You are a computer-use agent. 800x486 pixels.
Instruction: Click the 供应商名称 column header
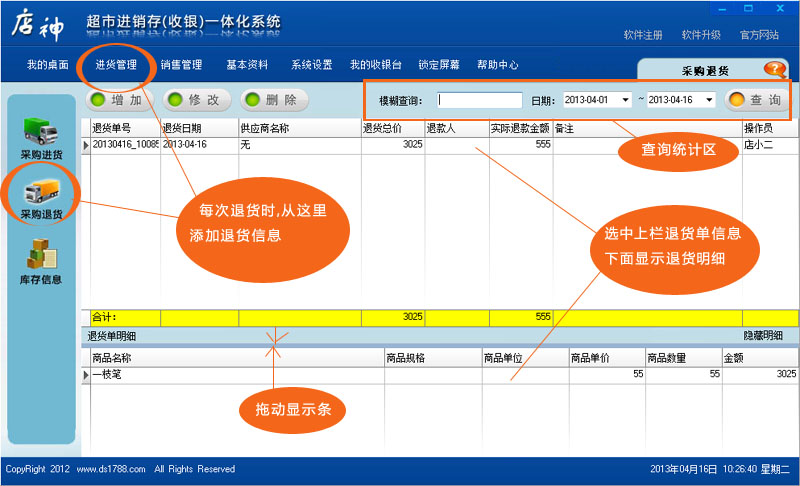click(x=300, y=129)
